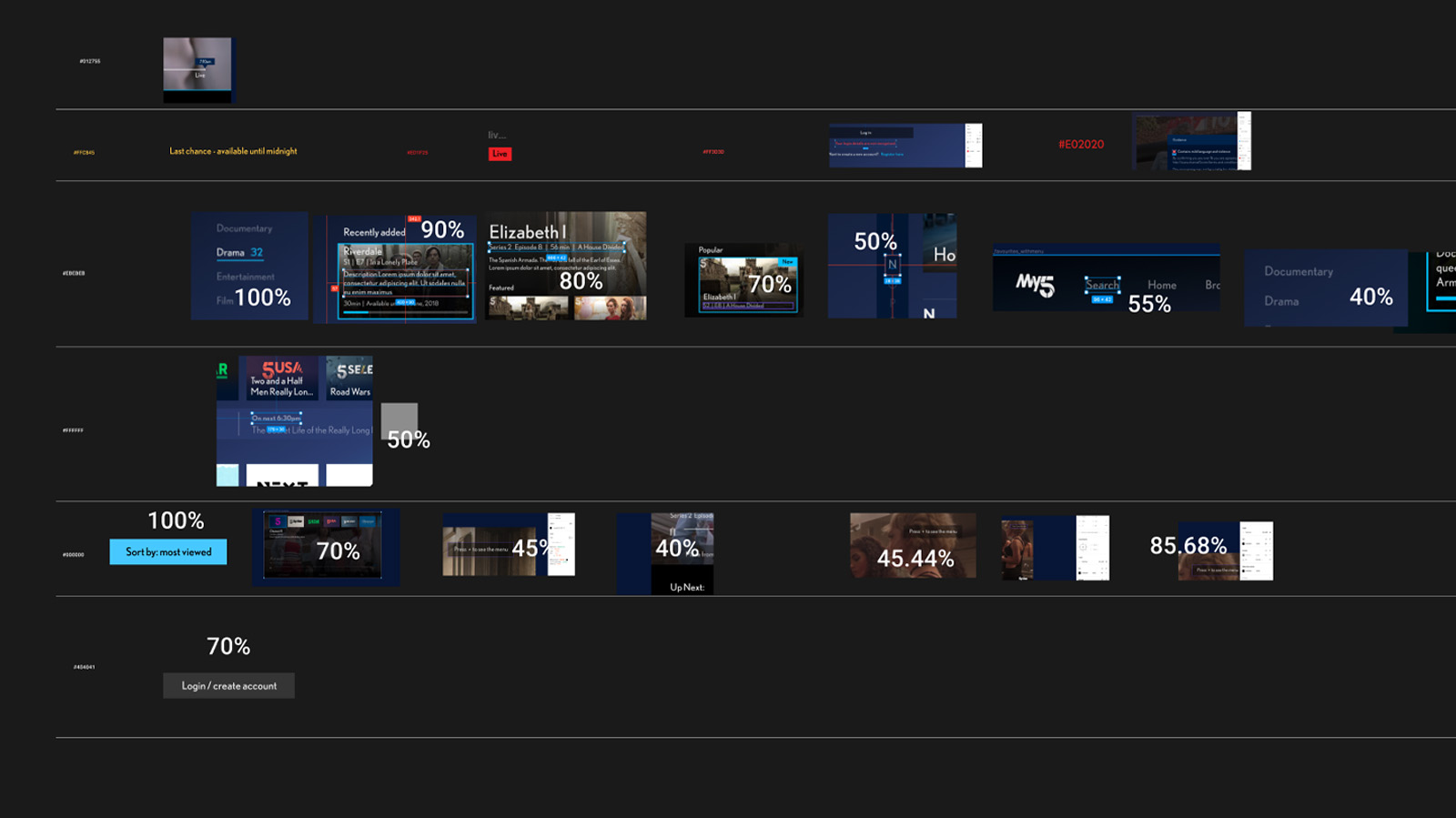The height and width of the screenshot is (818, 1456).
Task: Select the Two and a Half Men tile
Action: pyautogui.click(x=281, y=387)
